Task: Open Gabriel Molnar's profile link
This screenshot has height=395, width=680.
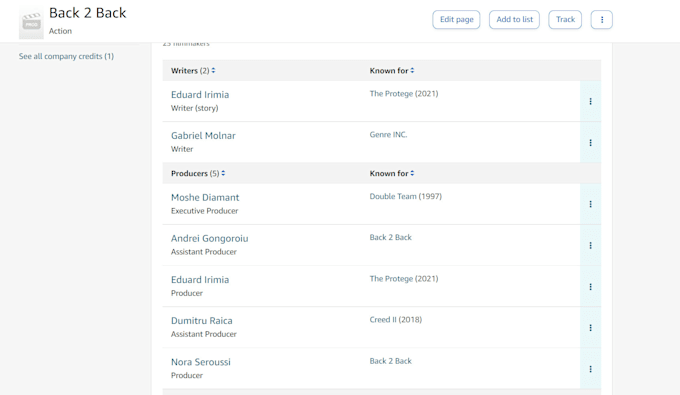Action: (203, 136)
